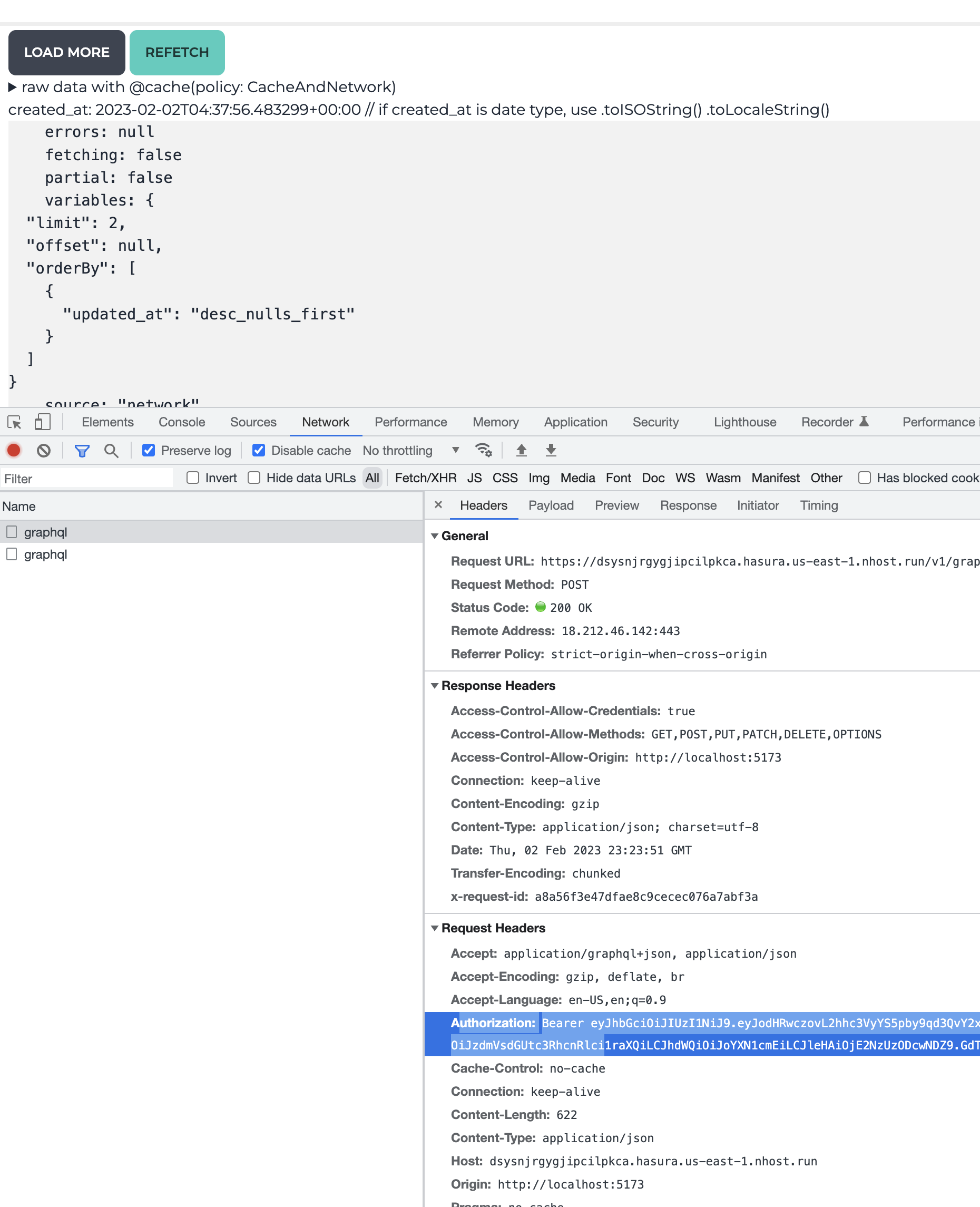Screen dimensions: 980x1207
Task: Activate the inspect element cursor
Action: click(x=15, y=422)
